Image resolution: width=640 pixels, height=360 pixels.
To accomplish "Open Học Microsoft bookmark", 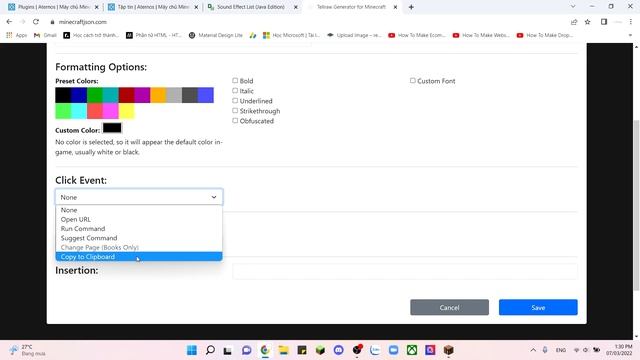I will coord(291,35).
